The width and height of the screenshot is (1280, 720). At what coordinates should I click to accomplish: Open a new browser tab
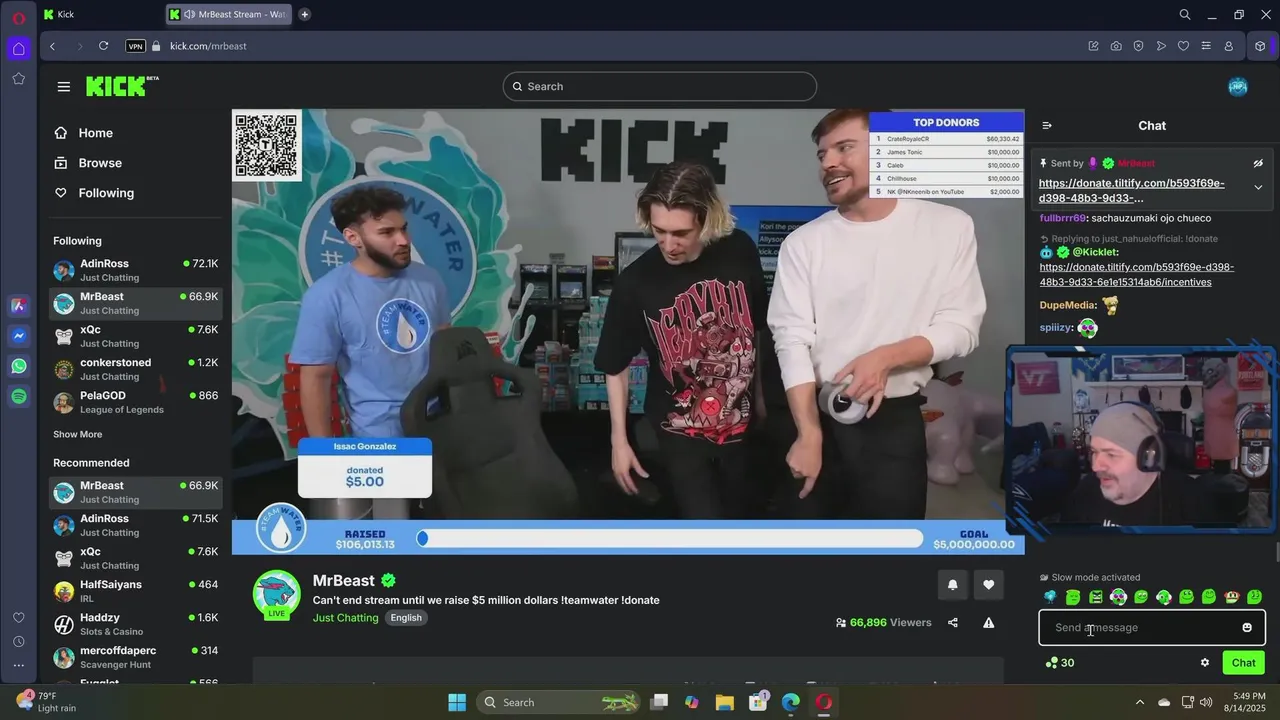pyautogui.click(x=304, y=14)
